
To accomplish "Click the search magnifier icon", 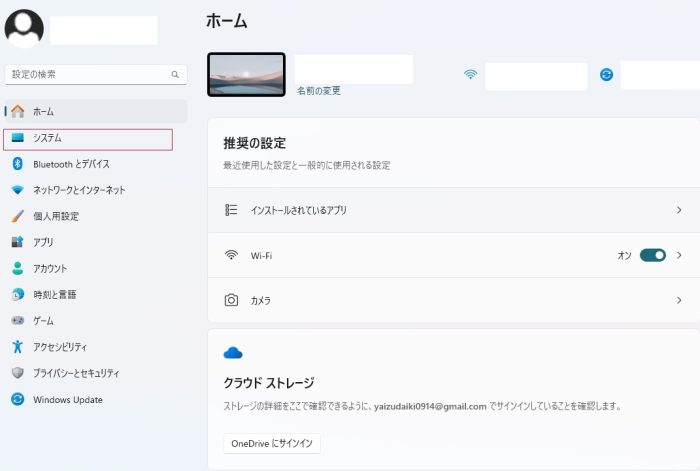I will [x=175, y=75].
